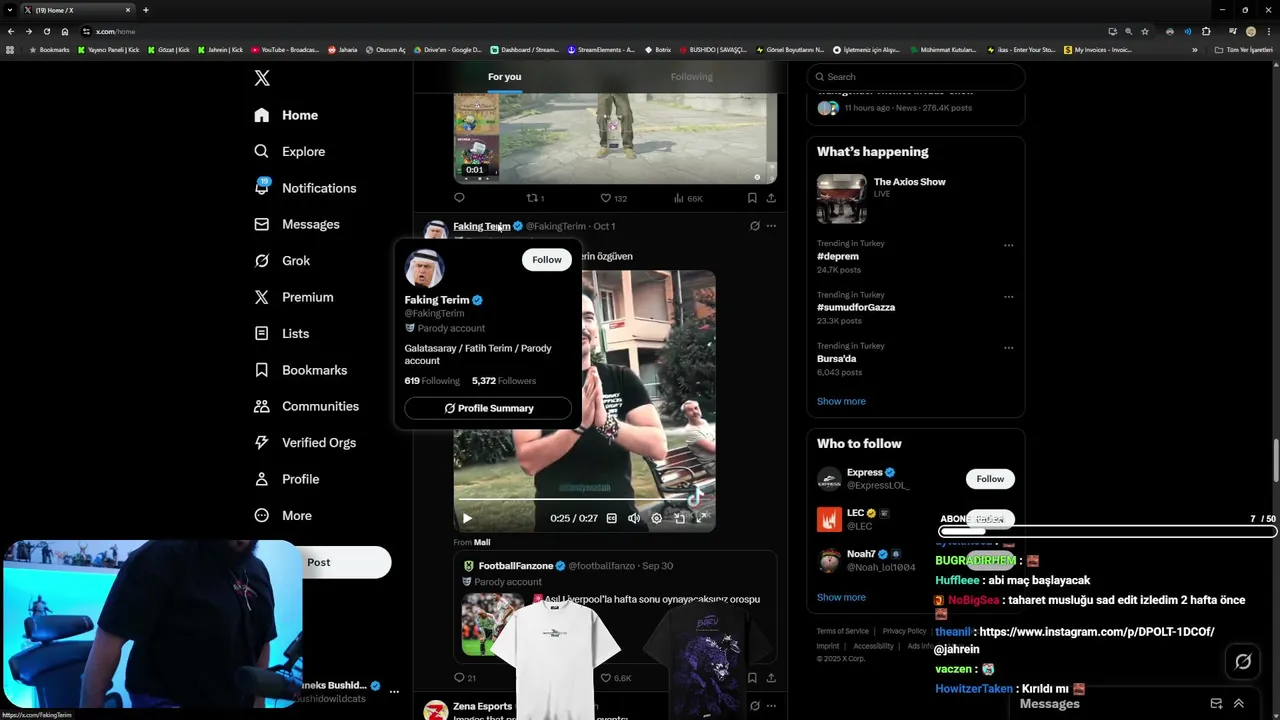The height and width of the screenshot is (720, 1280).
Task: Open a new browser tab
Action: 146,10
